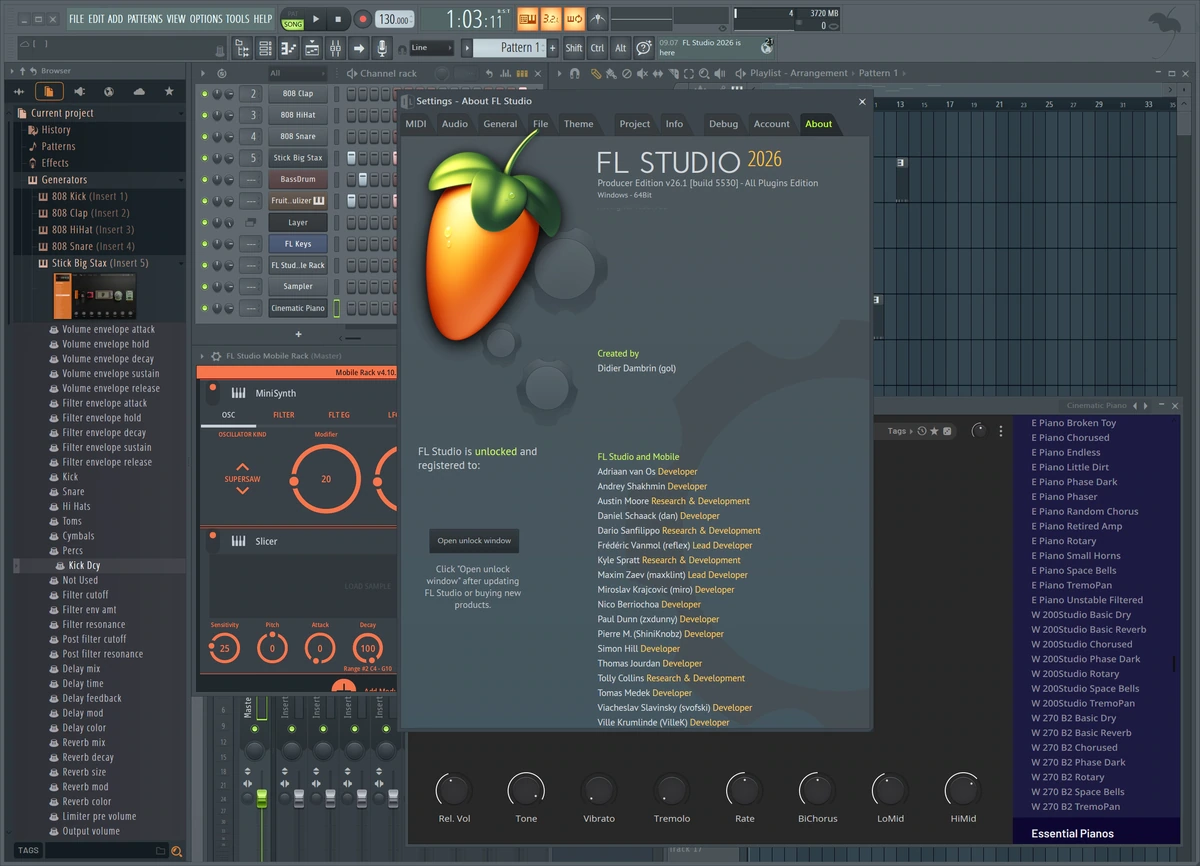This screenshot has width=1200, height=866.
Task: Toggle mute LED for Cinematic Piano channel
Action: click(x=205, y=308)
